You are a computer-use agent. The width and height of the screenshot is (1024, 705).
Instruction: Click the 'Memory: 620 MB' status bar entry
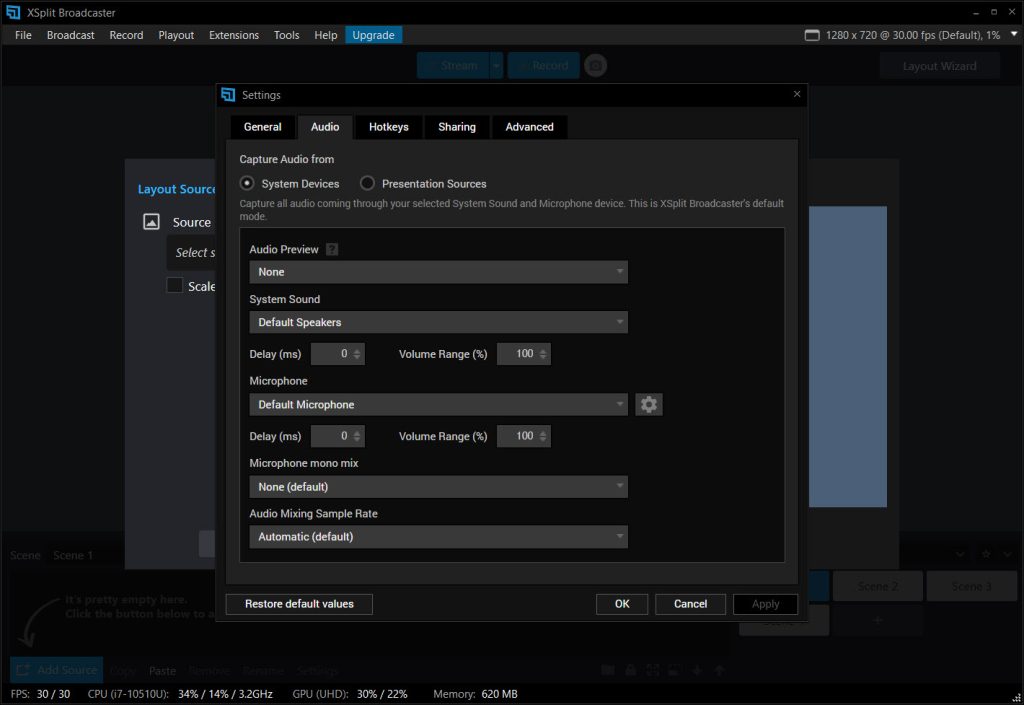coord(475,694)
